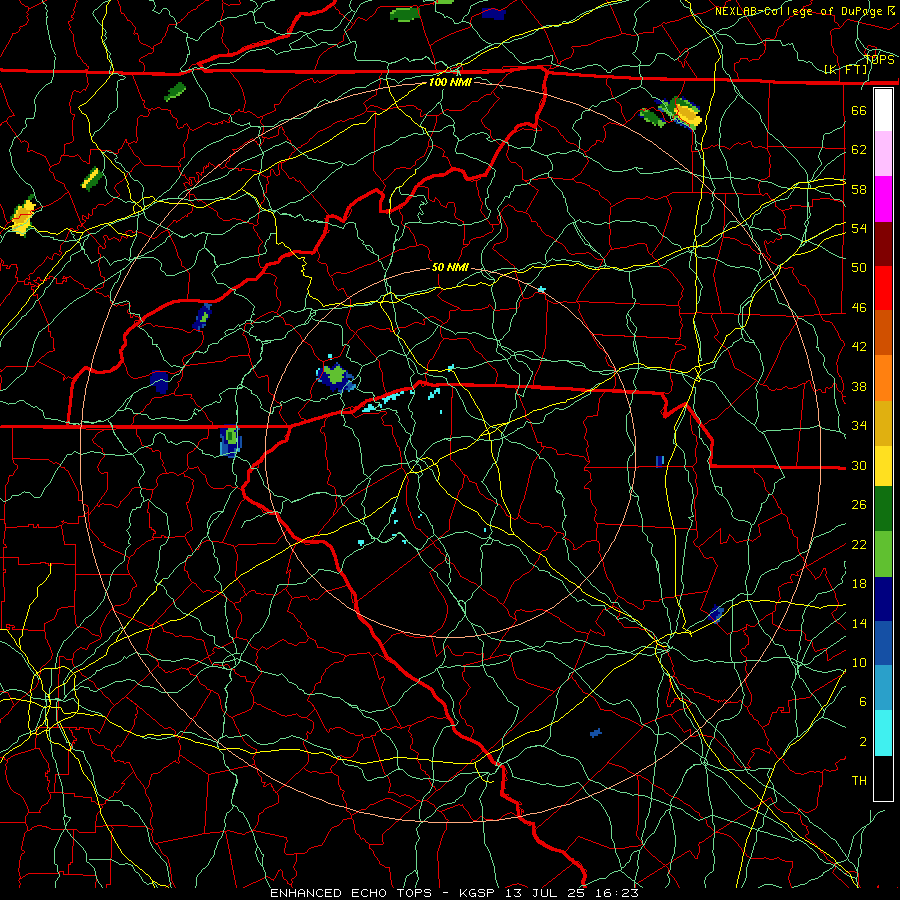900x900 pixels.
Task: Click the yellow legend swatch
Action: 883,466
